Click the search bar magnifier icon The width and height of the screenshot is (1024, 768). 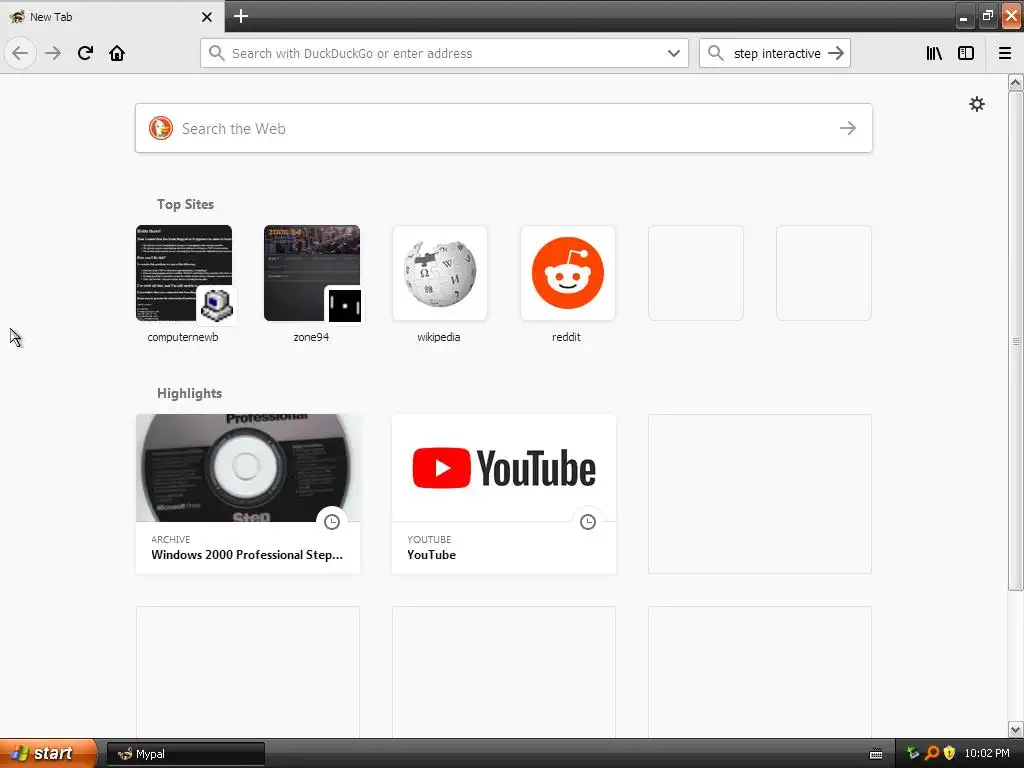pos(716,53)
